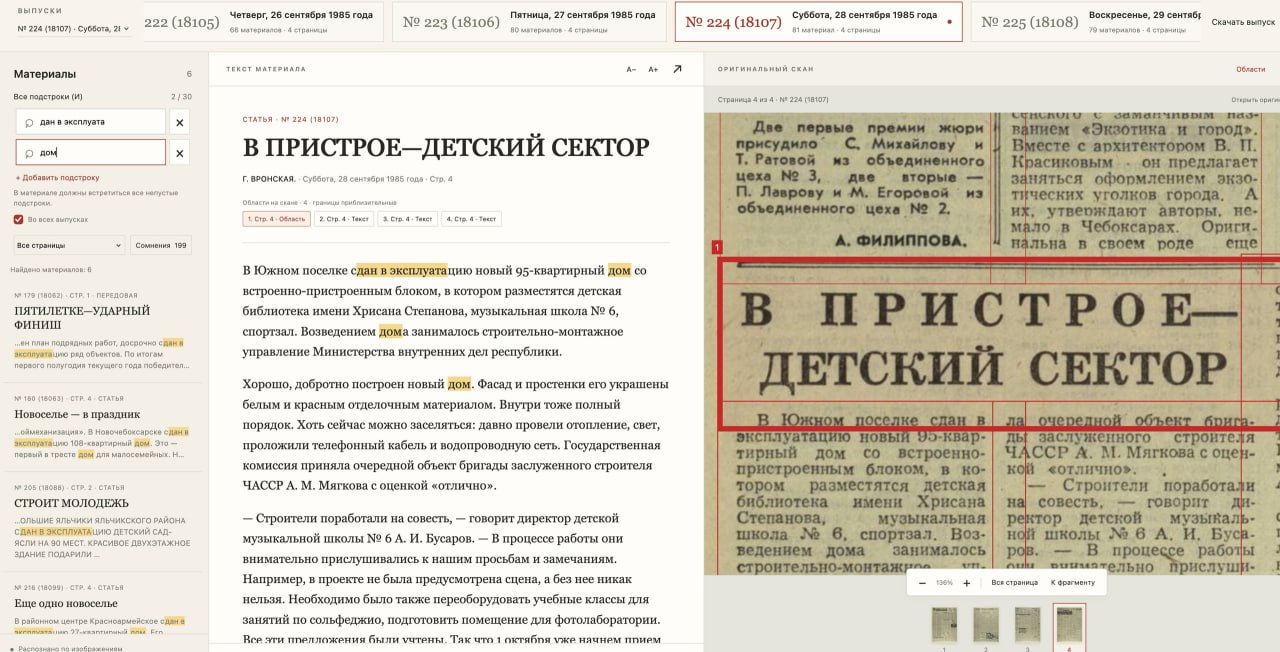Click 'Скачать выпуск' download button

1243,22
